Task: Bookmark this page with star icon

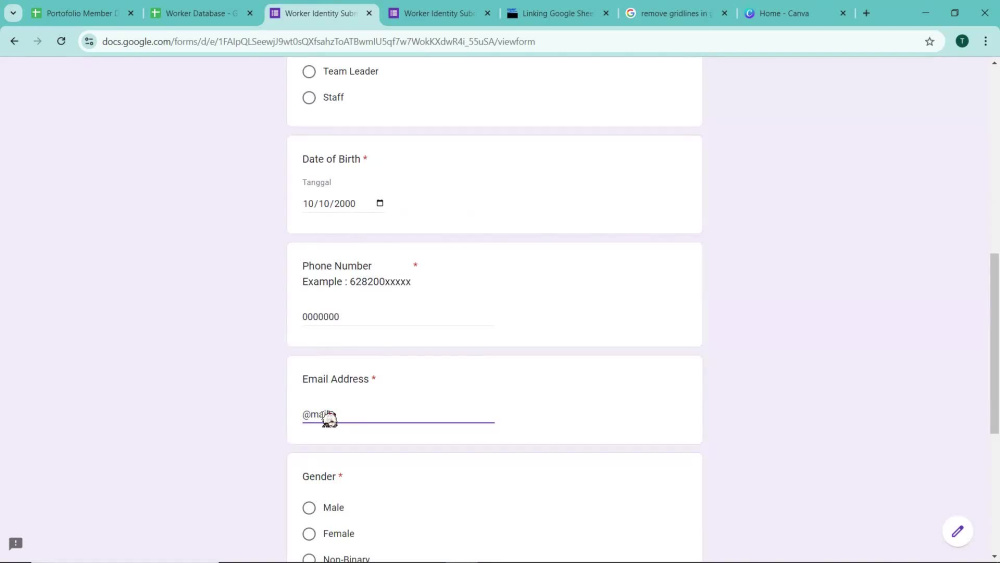Action: [929, 41]
